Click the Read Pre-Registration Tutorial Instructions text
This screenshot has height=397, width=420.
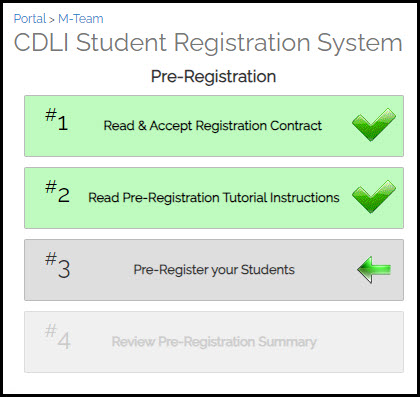coord(214,198)
